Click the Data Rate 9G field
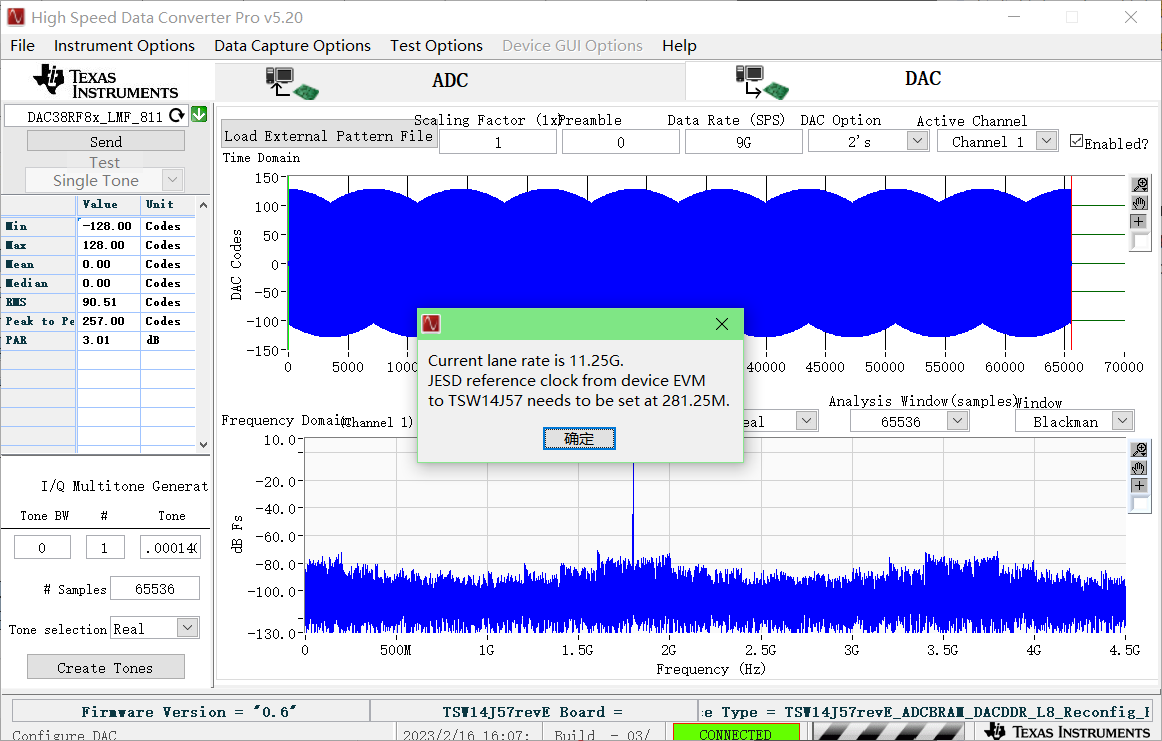 coord(743,142)
